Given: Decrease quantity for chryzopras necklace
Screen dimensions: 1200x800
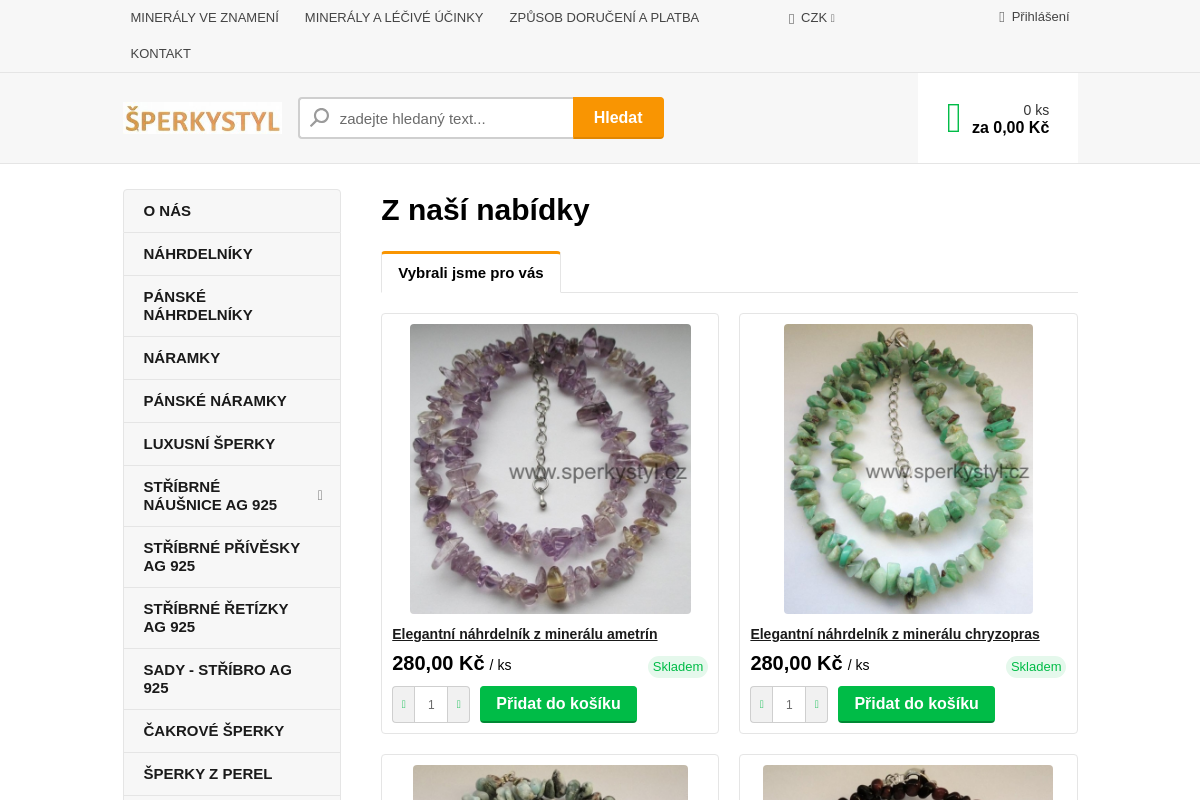Looking at the screenshot, I should point(761,704).
